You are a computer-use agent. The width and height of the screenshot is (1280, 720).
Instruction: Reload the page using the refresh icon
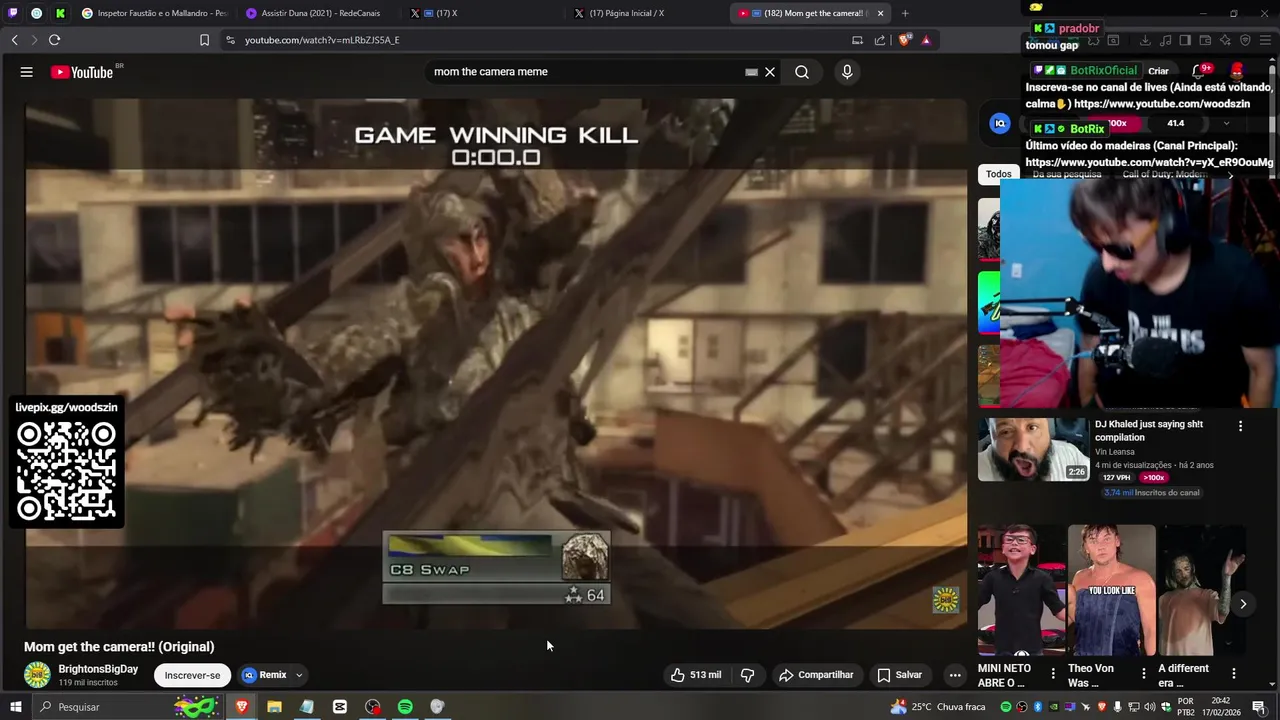tap(54, 40)
